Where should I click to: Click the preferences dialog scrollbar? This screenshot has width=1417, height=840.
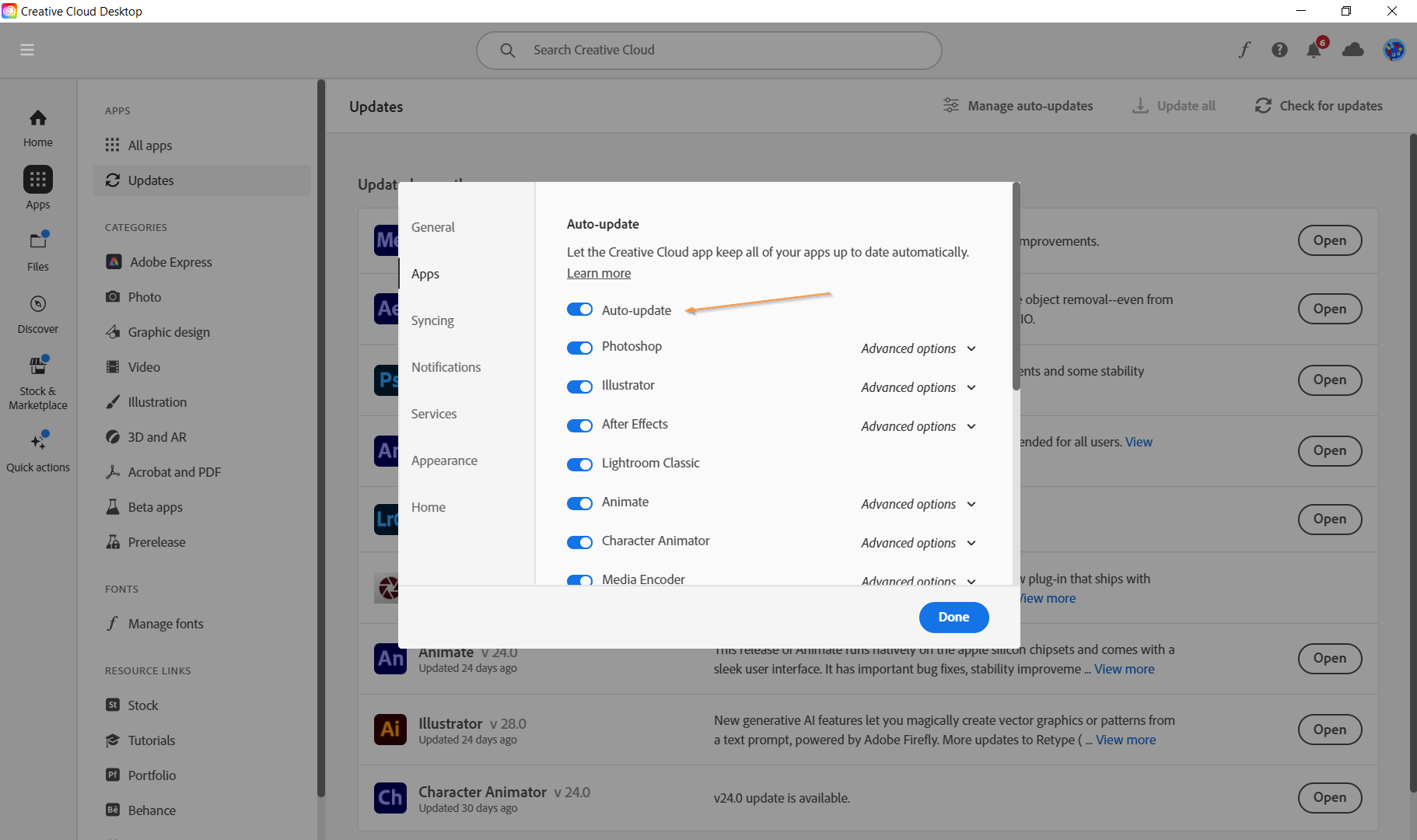(x=1016, y=286)
